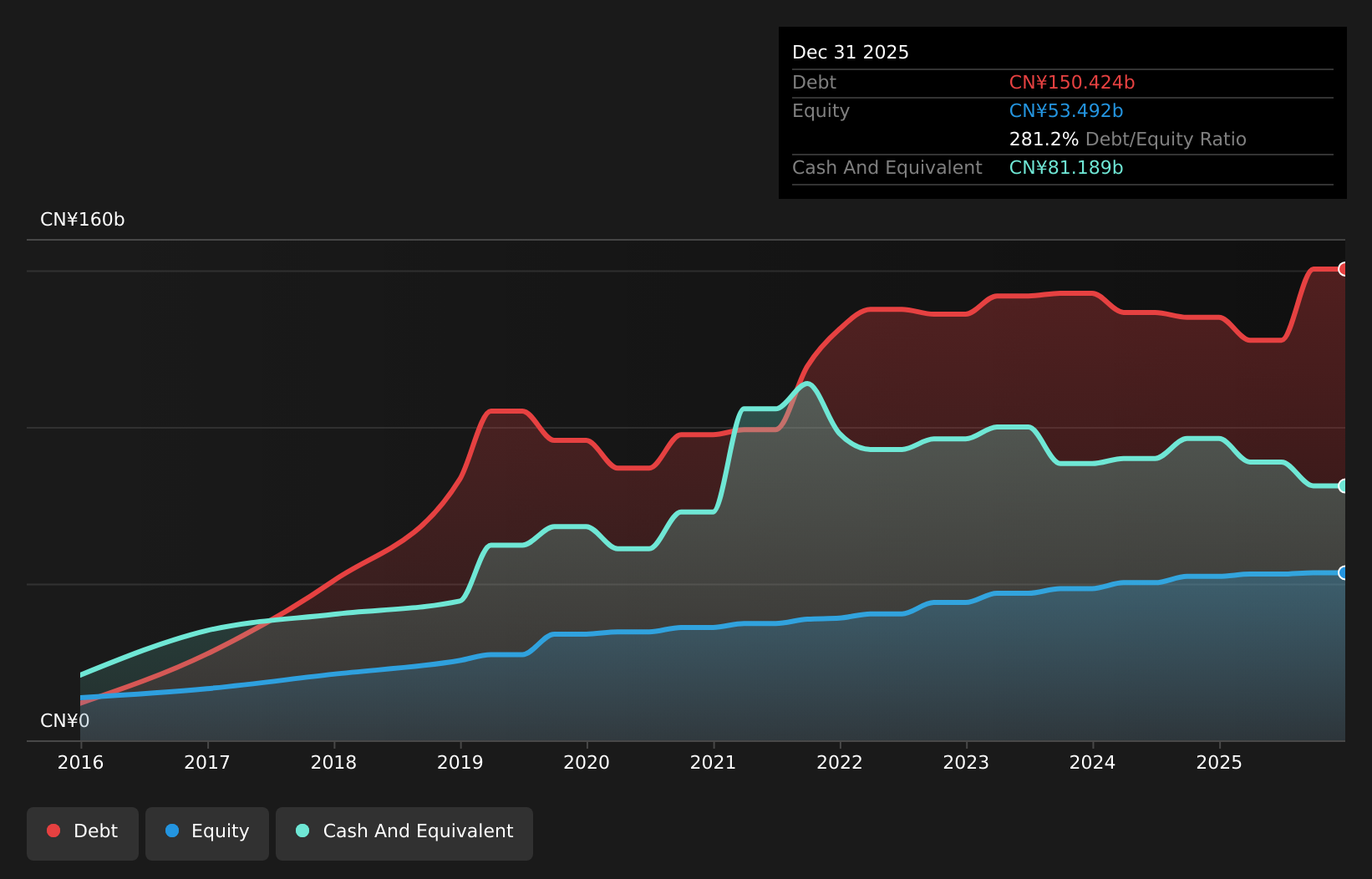1372x879 pixels.
Task: Click the 2022 x-axis label
Action: (x=840, y=763)
